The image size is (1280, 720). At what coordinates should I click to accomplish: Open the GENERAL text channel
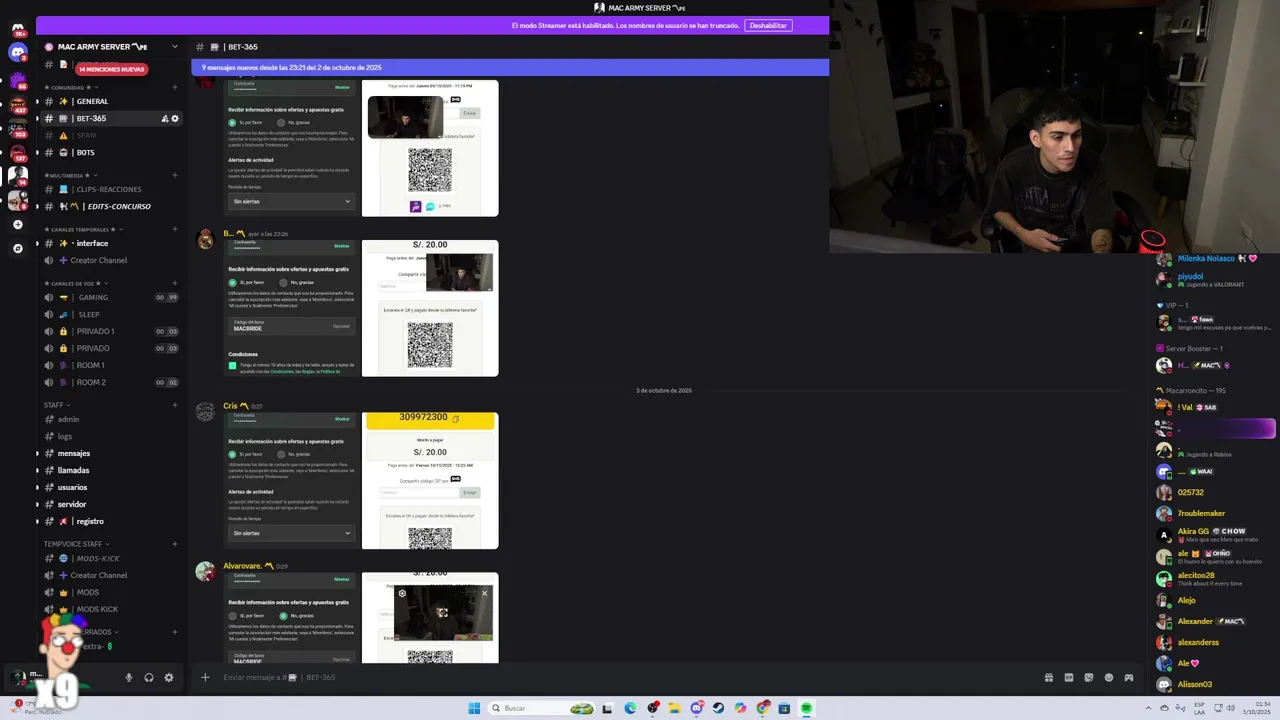[x=111, y=101]
